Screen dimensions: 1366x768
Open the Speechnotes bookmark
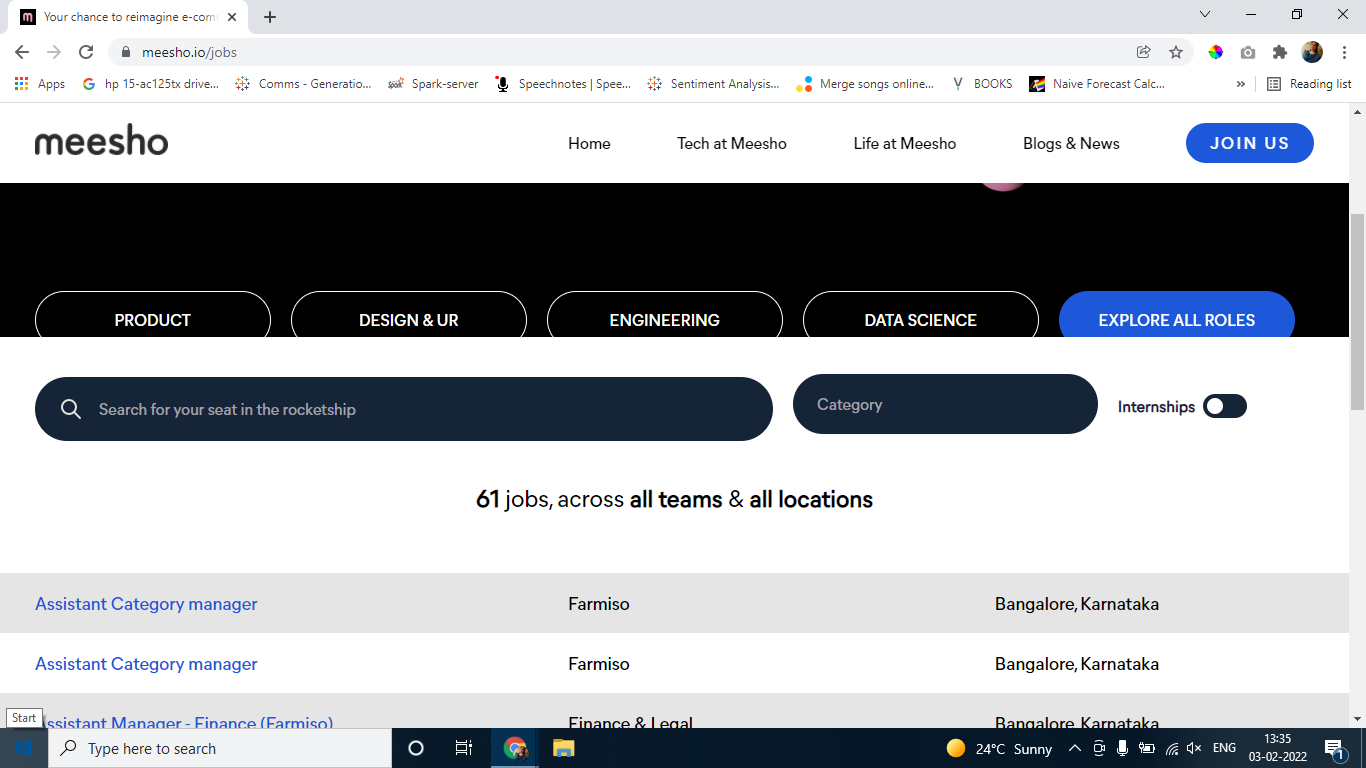[563, 84]
